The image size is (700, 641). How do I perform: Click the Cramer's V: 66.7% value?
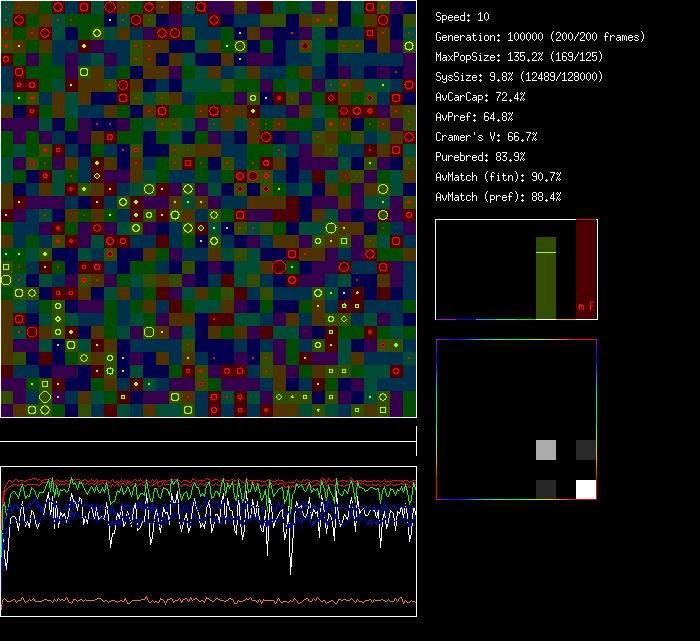486,137
